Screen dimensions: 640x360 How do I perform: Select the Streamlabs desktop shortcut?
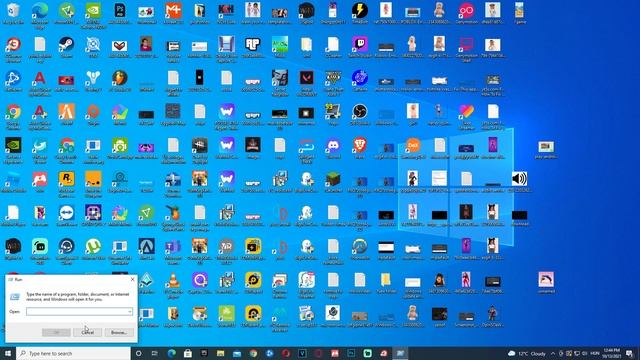click(x=40, y=246)
